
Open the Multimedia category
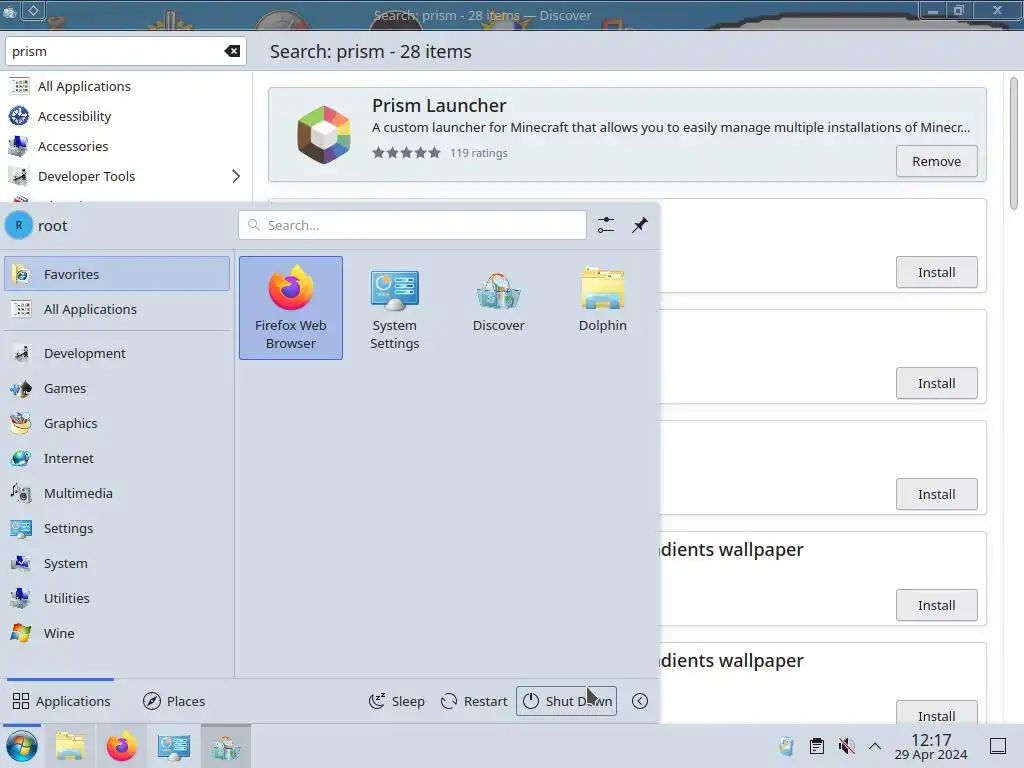(117, 493)
